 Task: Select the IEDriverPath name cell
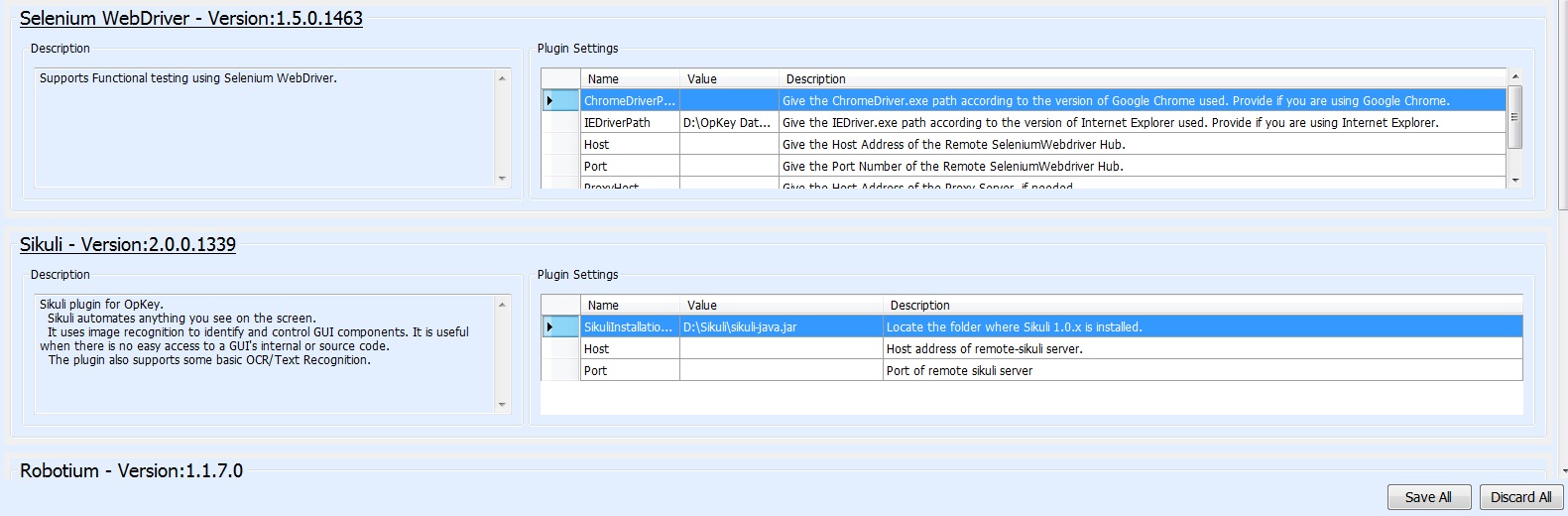pyautogui.click(x=630, y=122)
